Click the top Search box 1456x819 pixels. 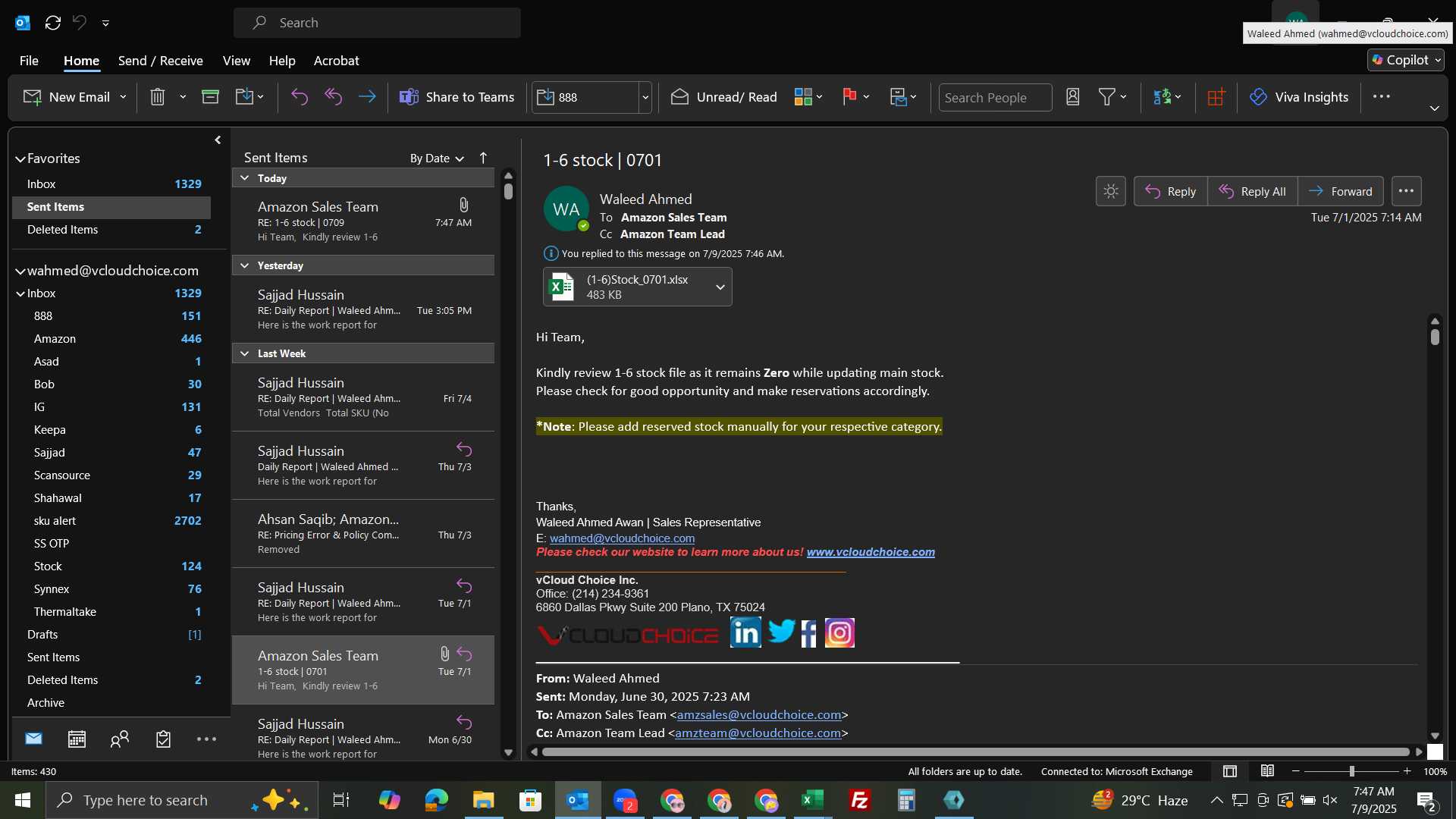click(x=377, y=23)
